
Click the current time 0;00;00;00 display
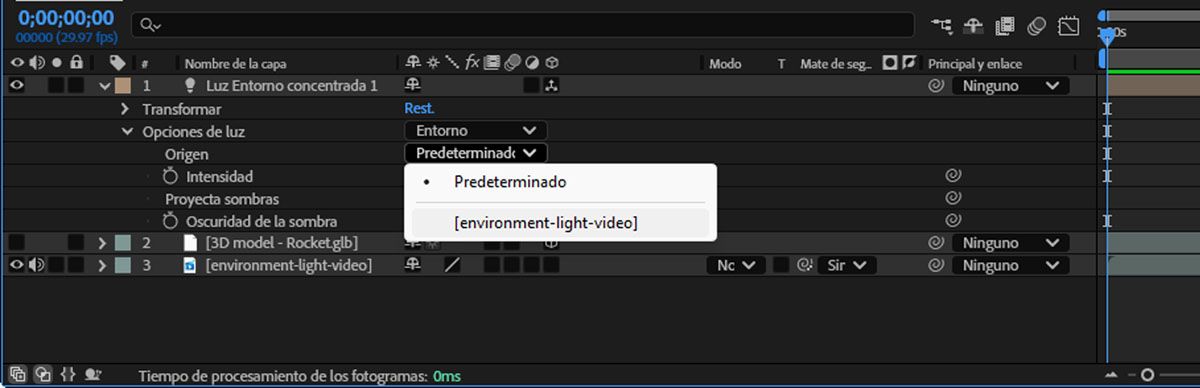click(65, 18)
